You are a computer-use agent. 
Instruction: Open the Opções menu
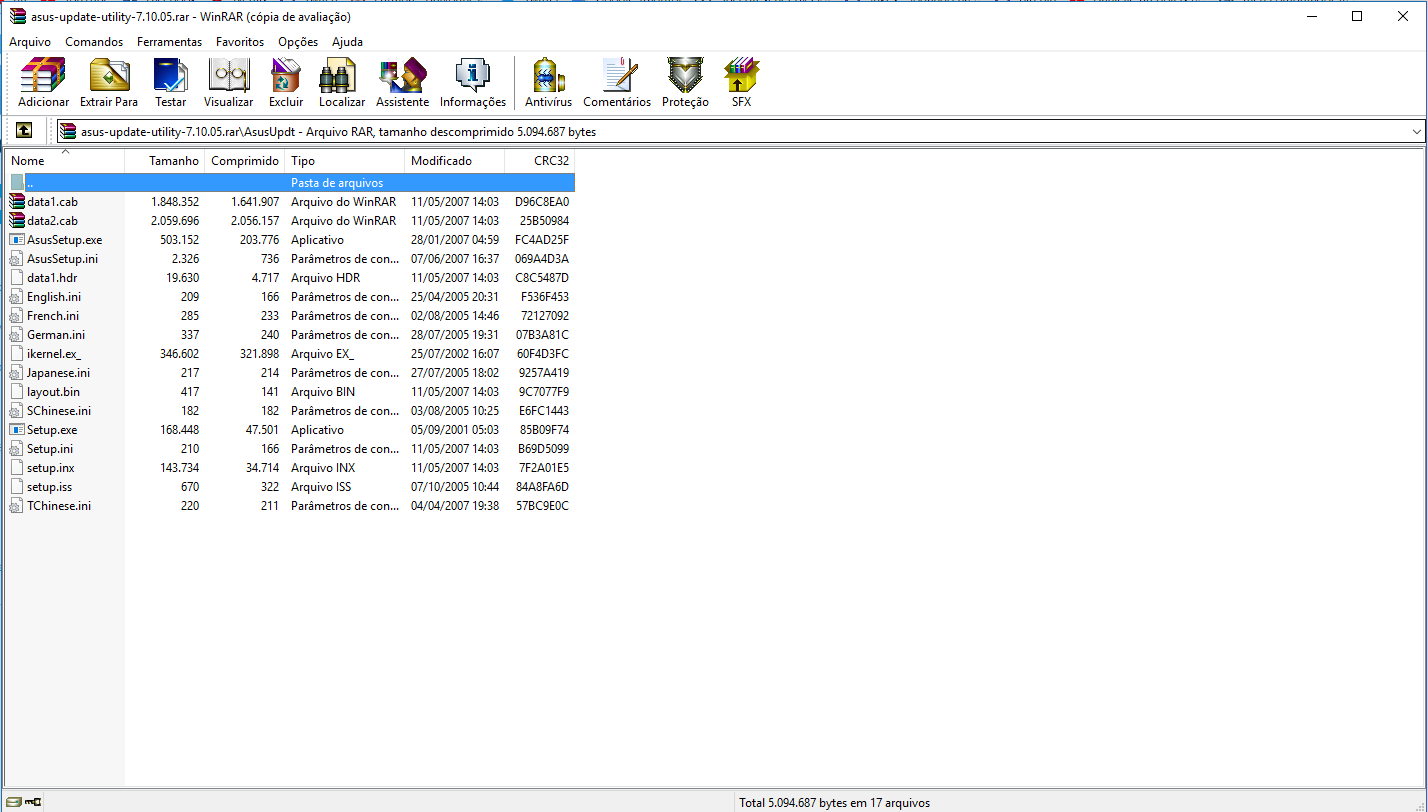298,42
